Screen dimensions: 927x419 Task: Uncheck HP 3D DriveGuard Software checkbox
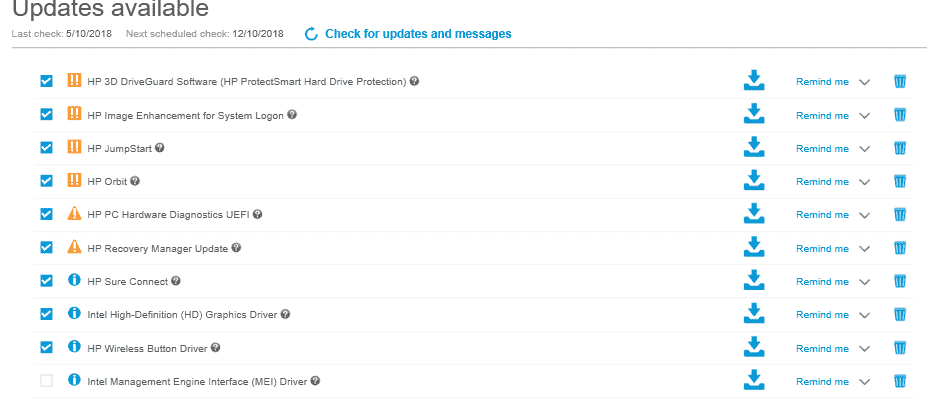click(46, 81)
